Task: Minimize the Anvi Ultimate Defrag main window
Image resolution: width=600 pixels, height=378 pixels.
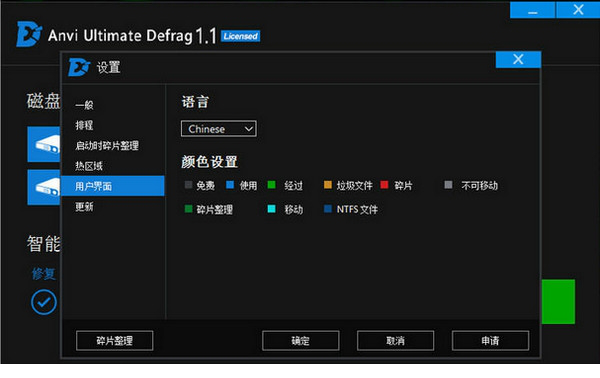Action: [532, 10]
